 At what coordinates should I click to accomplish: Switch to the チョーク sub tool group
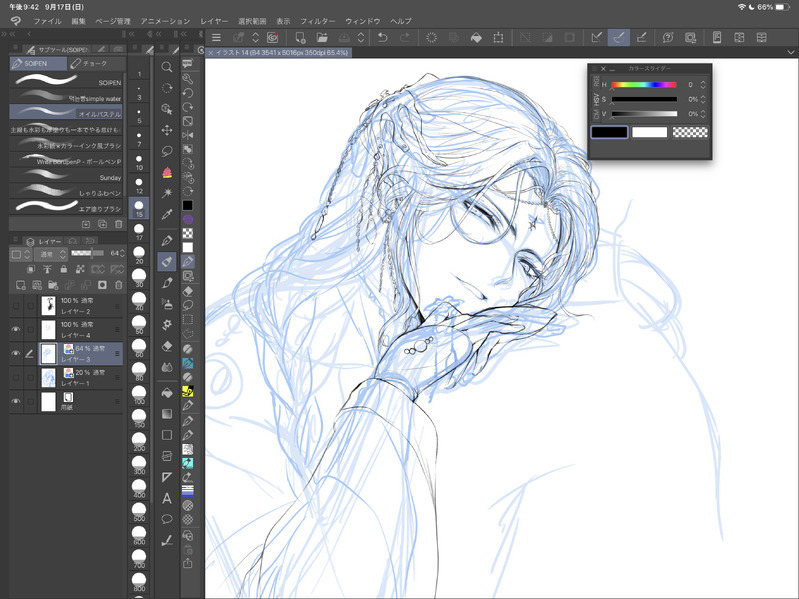point(96,63)
